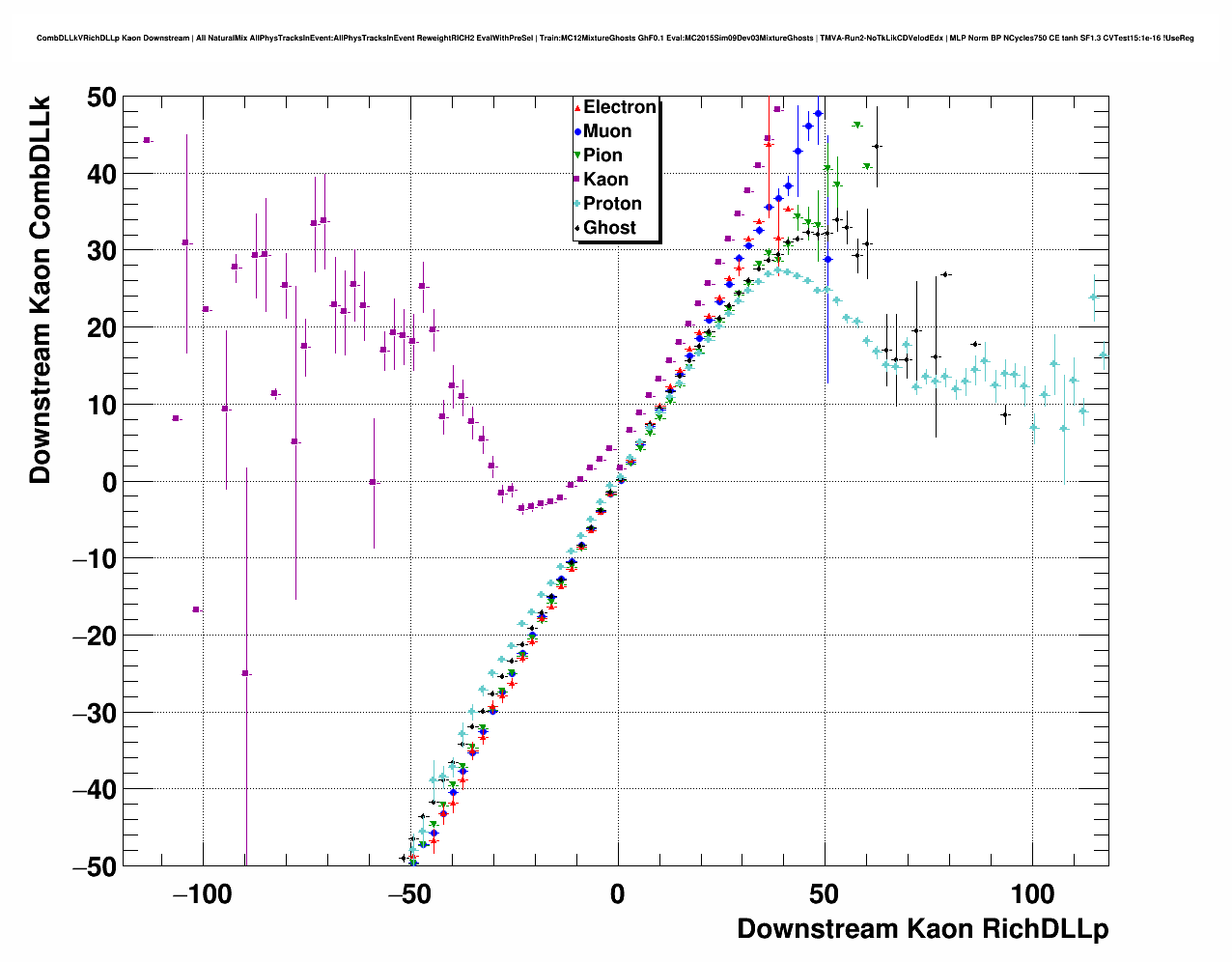This screenshot has width=1232, height=962.
Task: Click the '−100' x-axis tick label
Action: (x=202, y=894)
